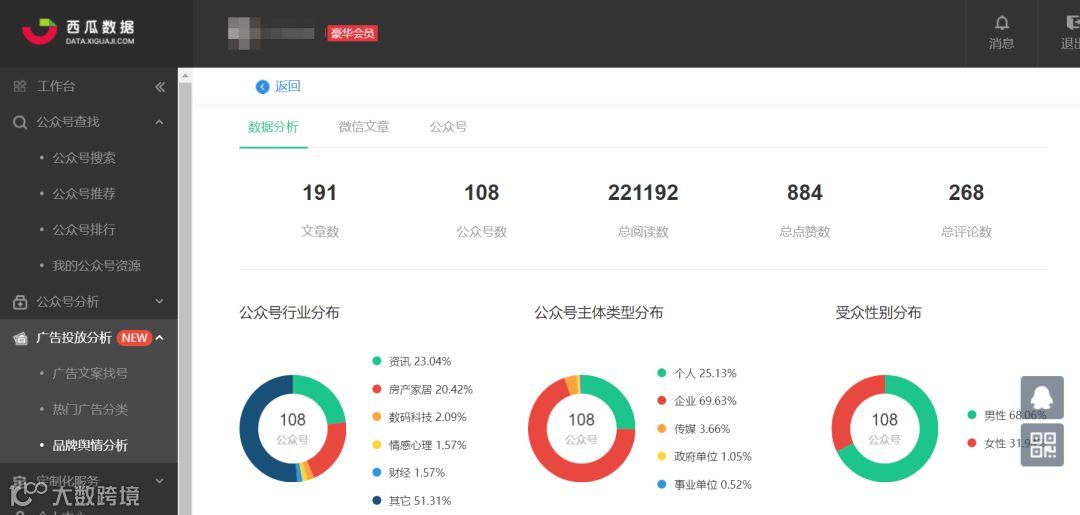Image resolution: width=1080 pixels, height=515 pixels.
Task: Switch to the 公众号 tab
Action: [x=448, y=127]
